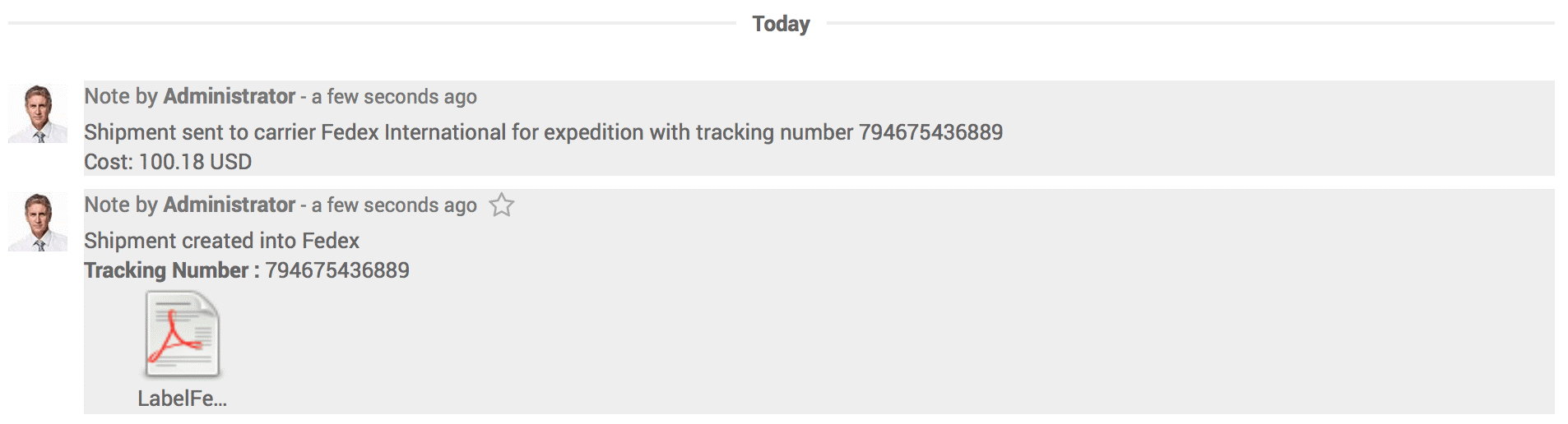Click second note's "a few seconds ago" timestamp
Viewport: 1568px width, 424px height.
click(x=394, y=205)
